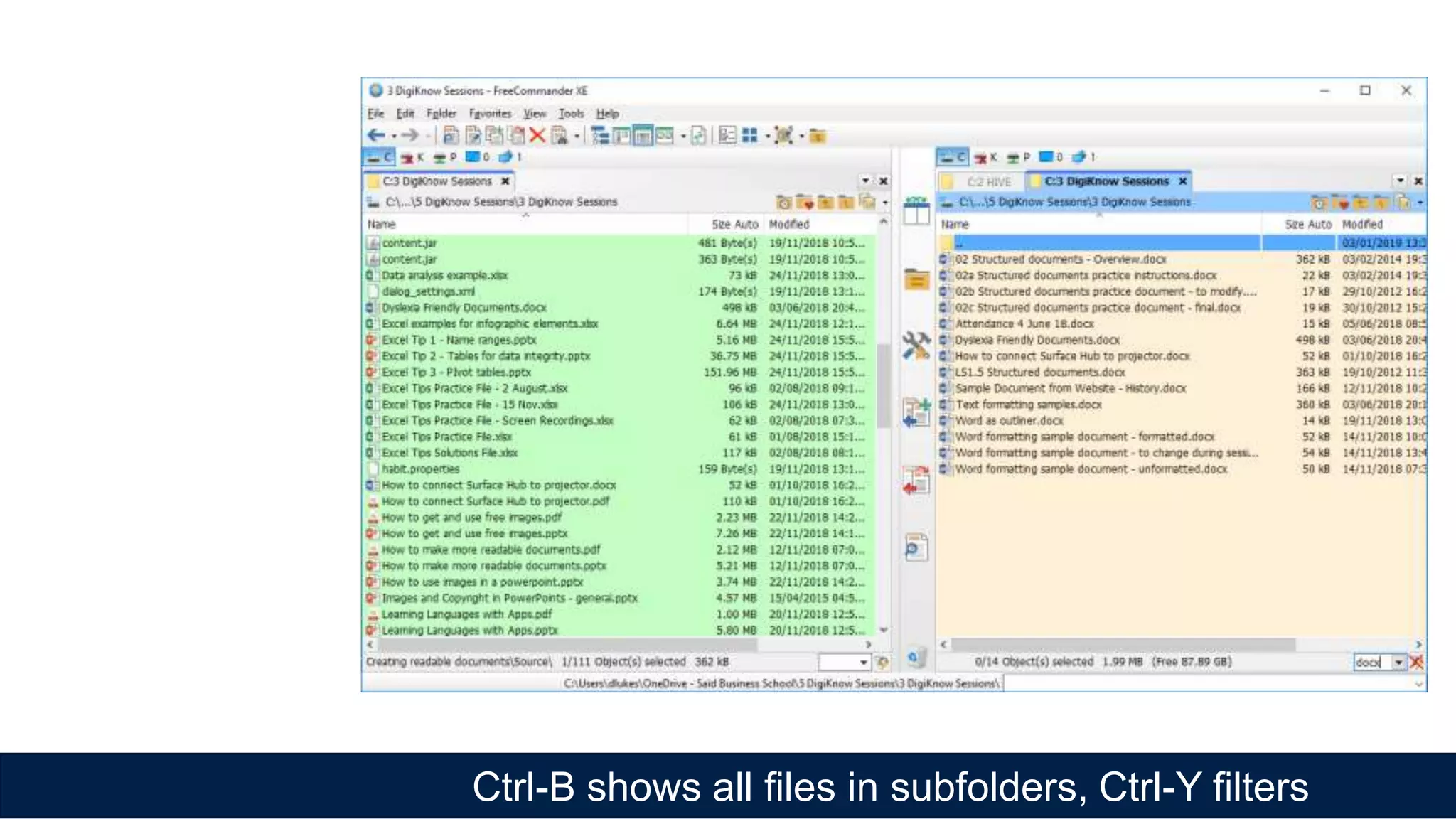Click the thumbnails grid view toolbar icon
Screen dimensions: 1456x819
click(x=749, y=135)
